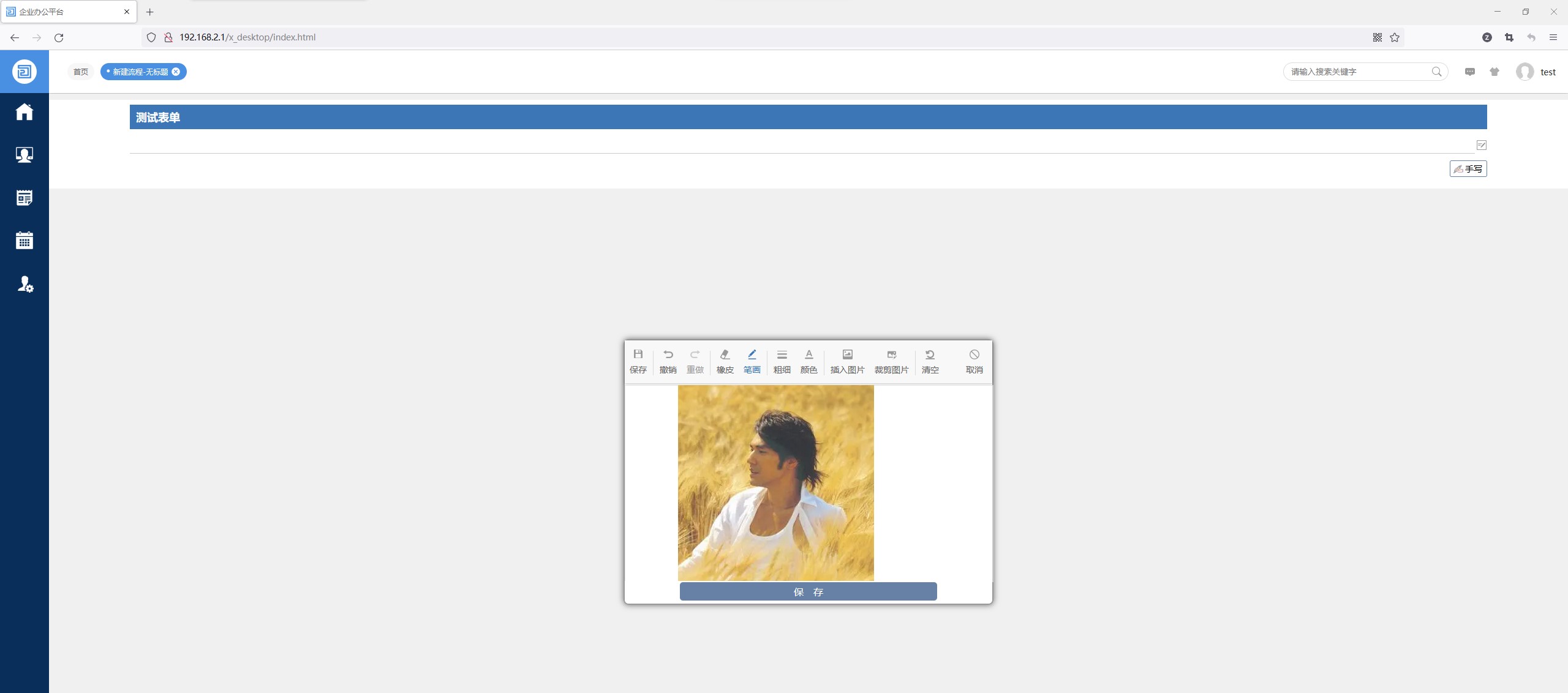Close the 新建流程-无标题 tab
This screenshot has height=693, width=1568.
pos(176,72)
